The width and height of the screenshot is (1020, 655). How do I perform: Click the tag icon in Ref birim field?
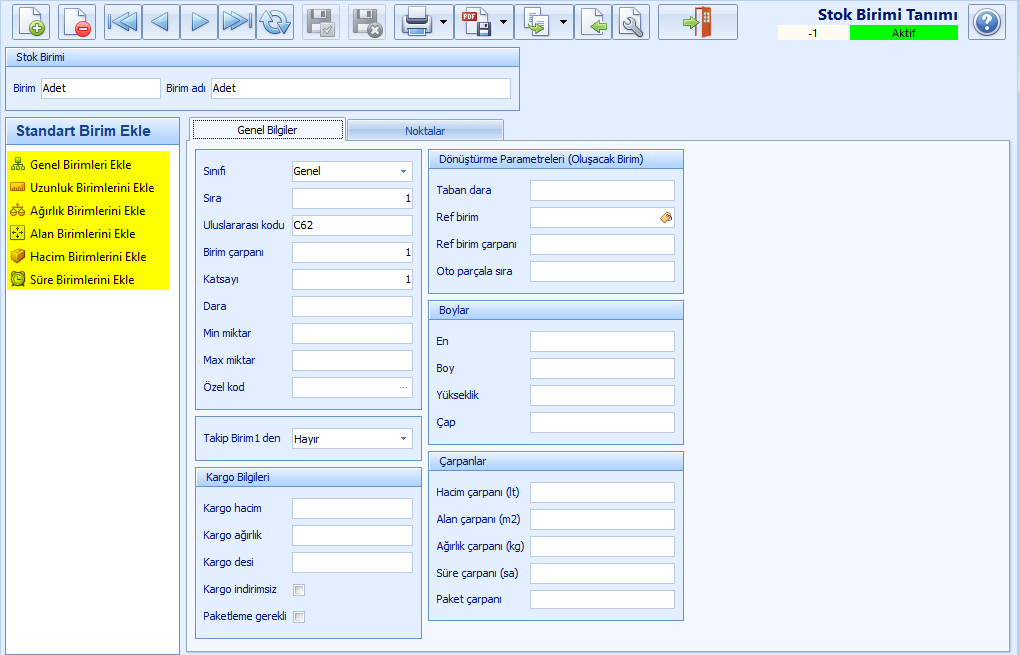point(666,217)
